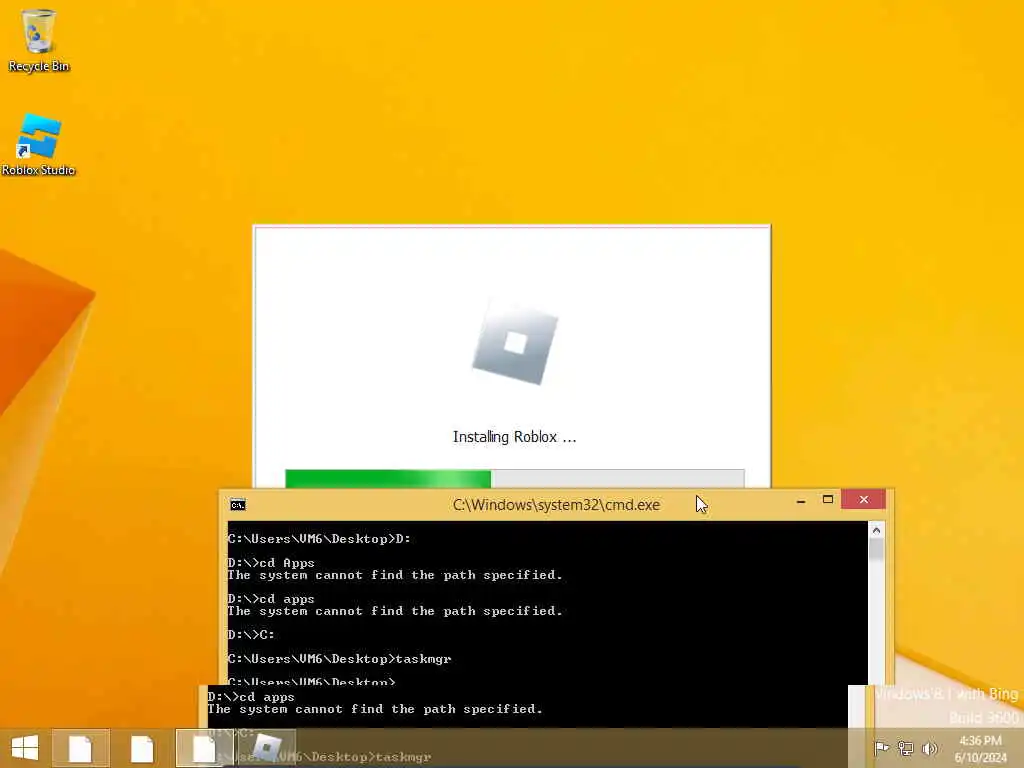
Task: Close the cmd.exe window
Action: tap(864, 500)
